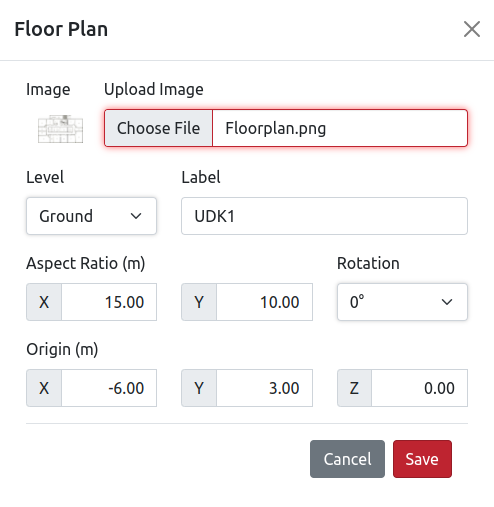Screen dimensions: 494x507
Task: Click the Floorplan.png file name field
Action: (x=340, y=128)
